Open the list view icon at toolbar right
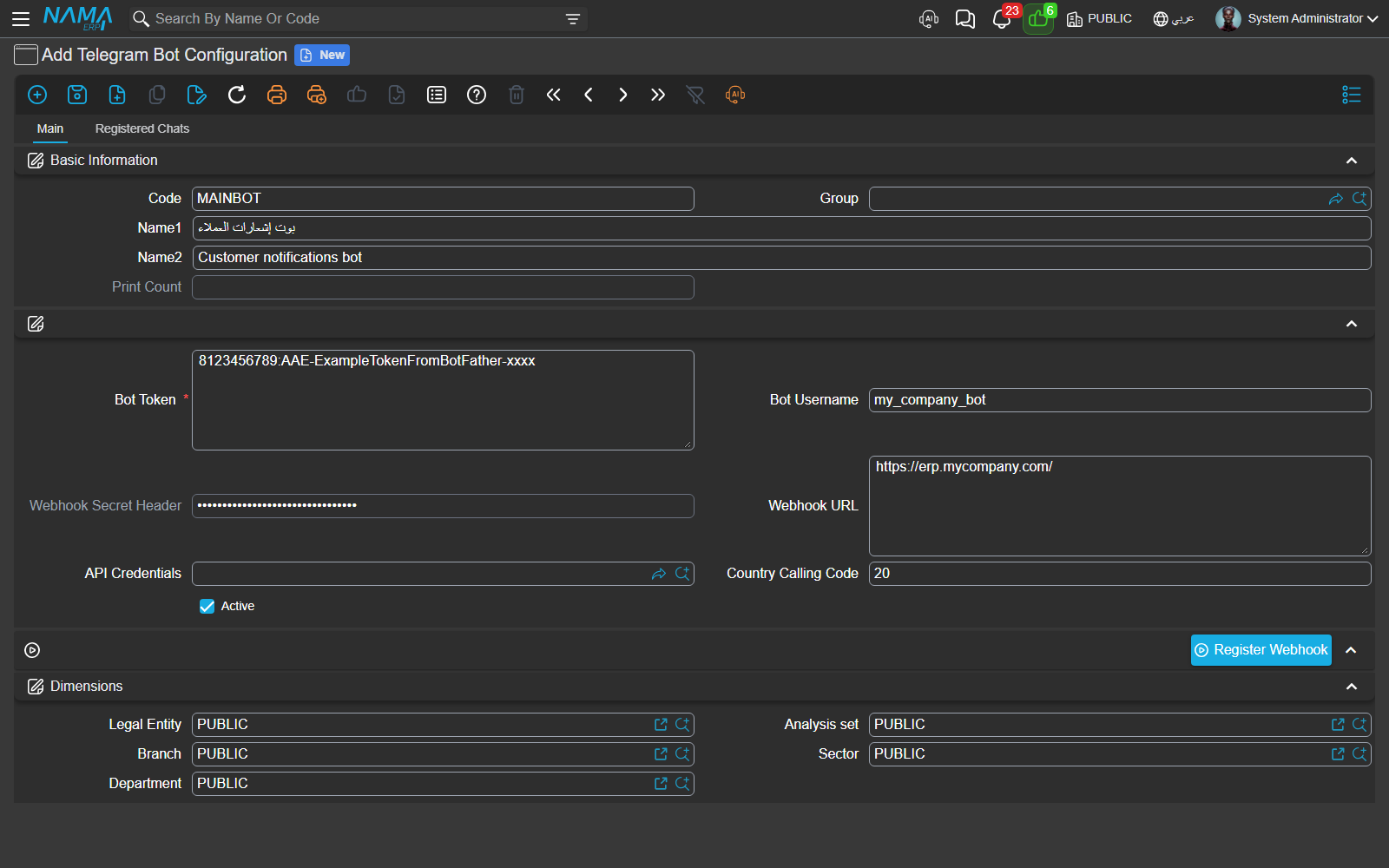Image resolution: width=1389 pixels, height=868 pixels. tap(1351, 95)
